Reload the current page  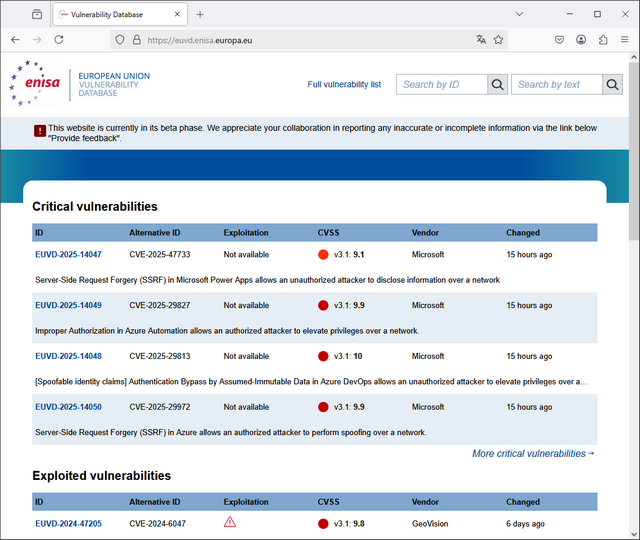pyautogui.click(x=59, y=40)
